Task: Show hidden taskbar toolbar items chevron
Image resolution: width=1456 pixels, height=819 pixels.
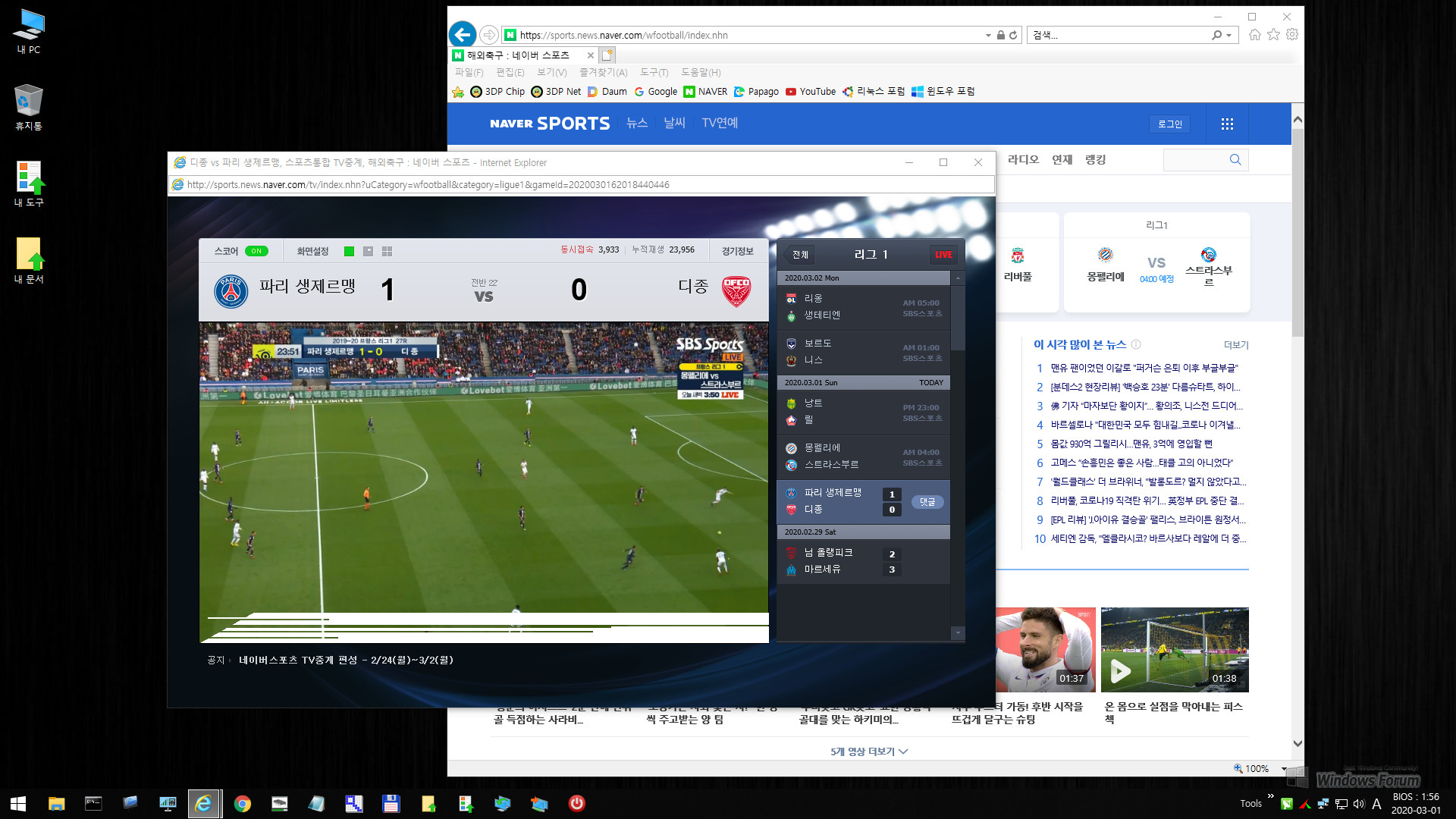Action: coord(1271,796)
